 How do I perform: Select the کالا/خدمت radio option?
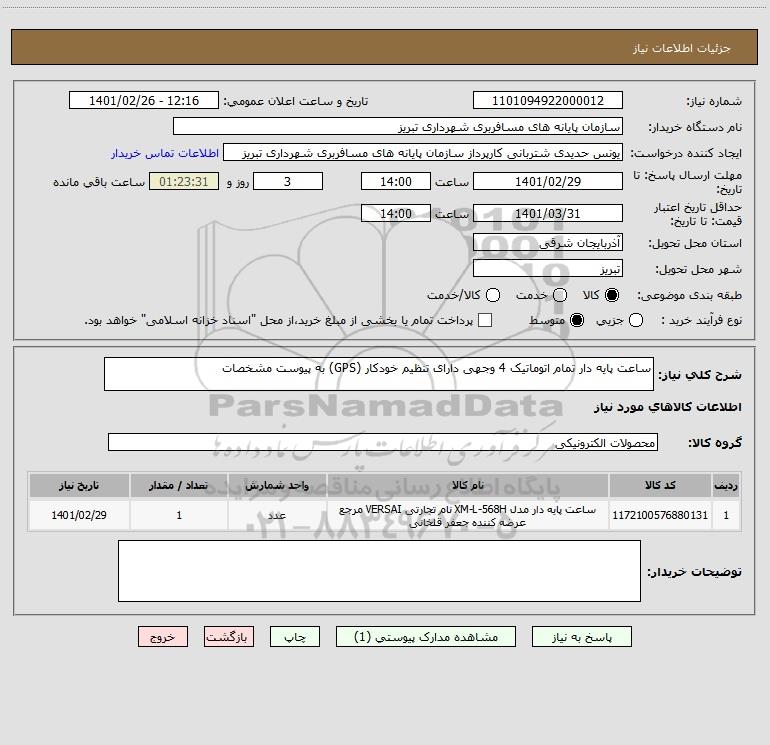coord(493,295)
